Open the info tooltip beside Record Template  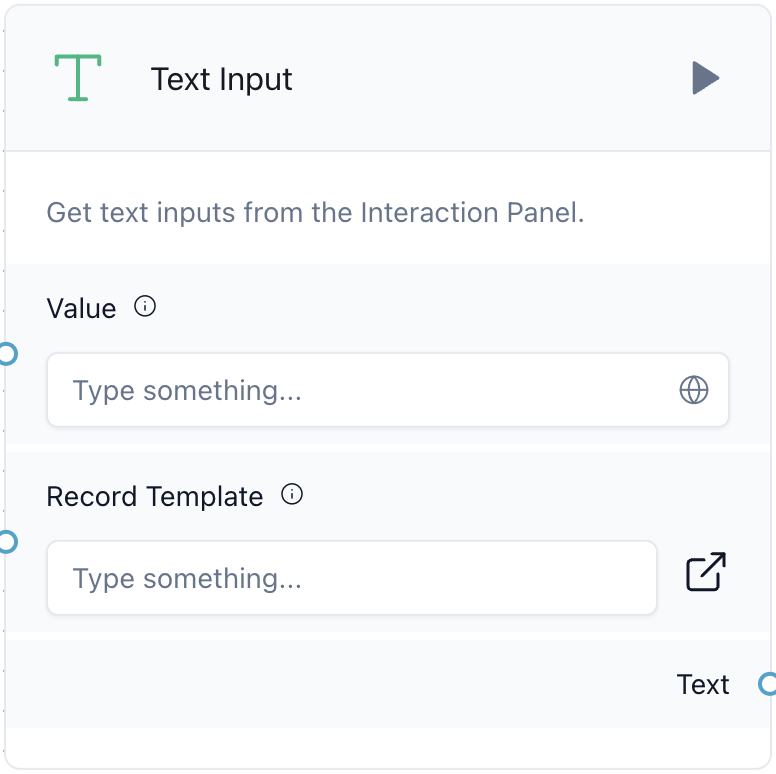[292, 494]
